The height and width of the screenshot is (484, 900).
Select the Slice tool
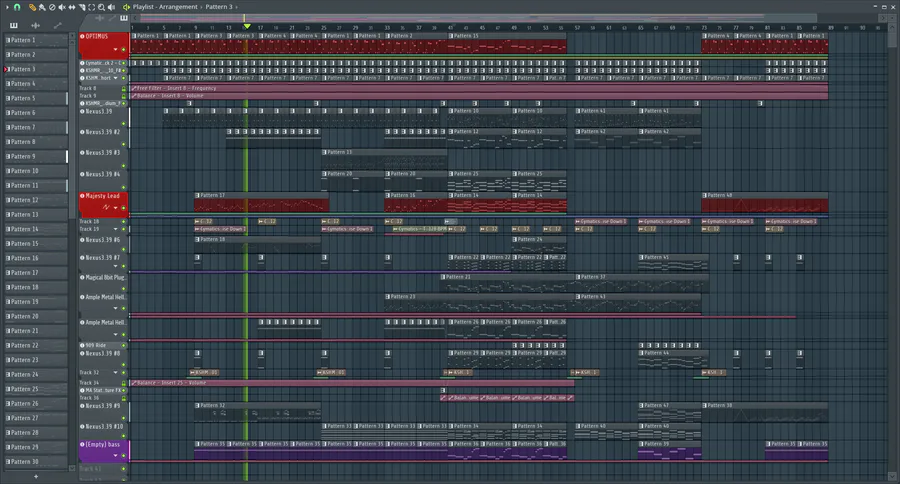[x=82, y=7]
